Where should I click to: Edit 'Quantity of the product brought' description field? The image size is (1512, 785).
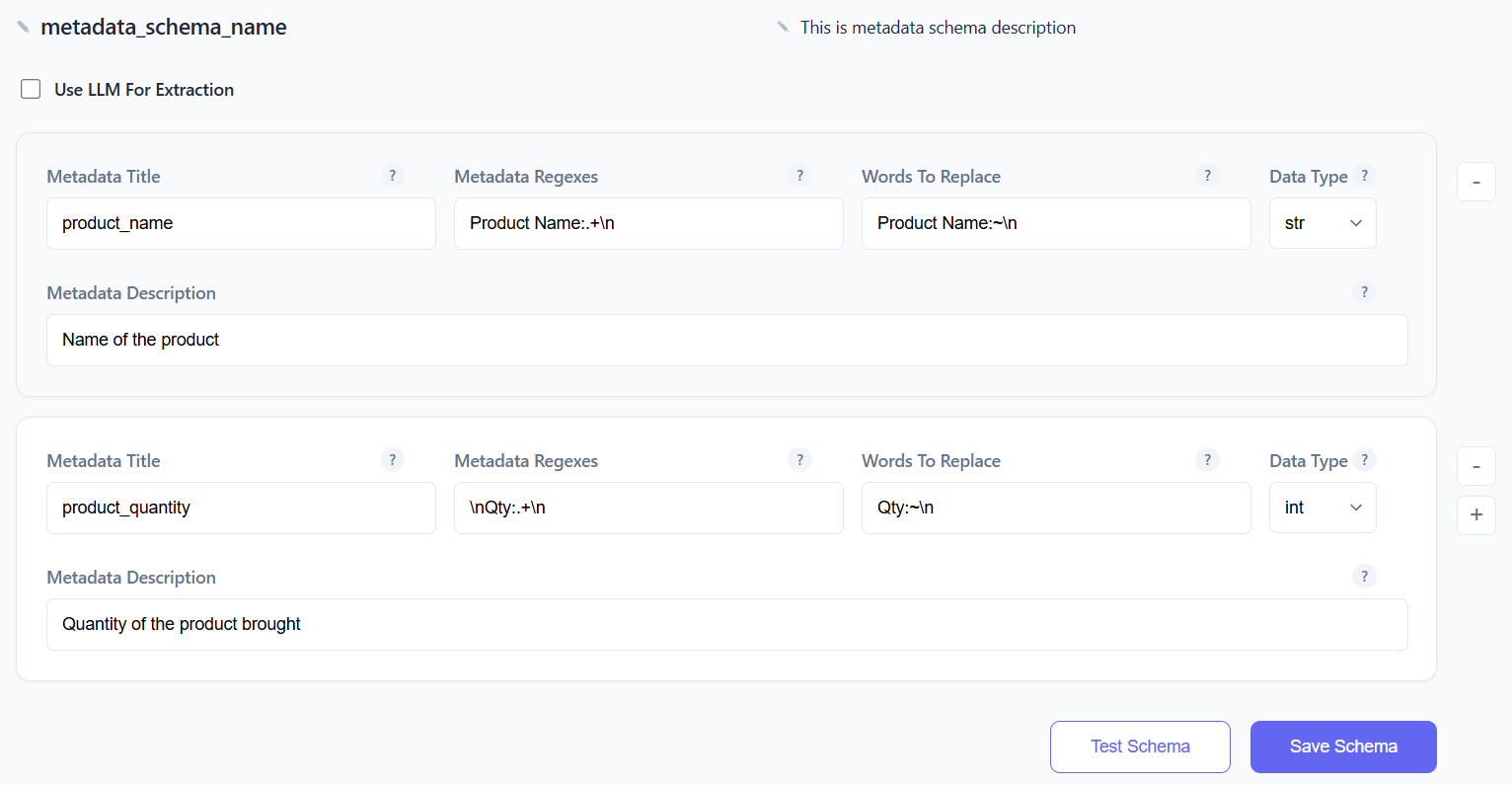click(x=727, y=624)
